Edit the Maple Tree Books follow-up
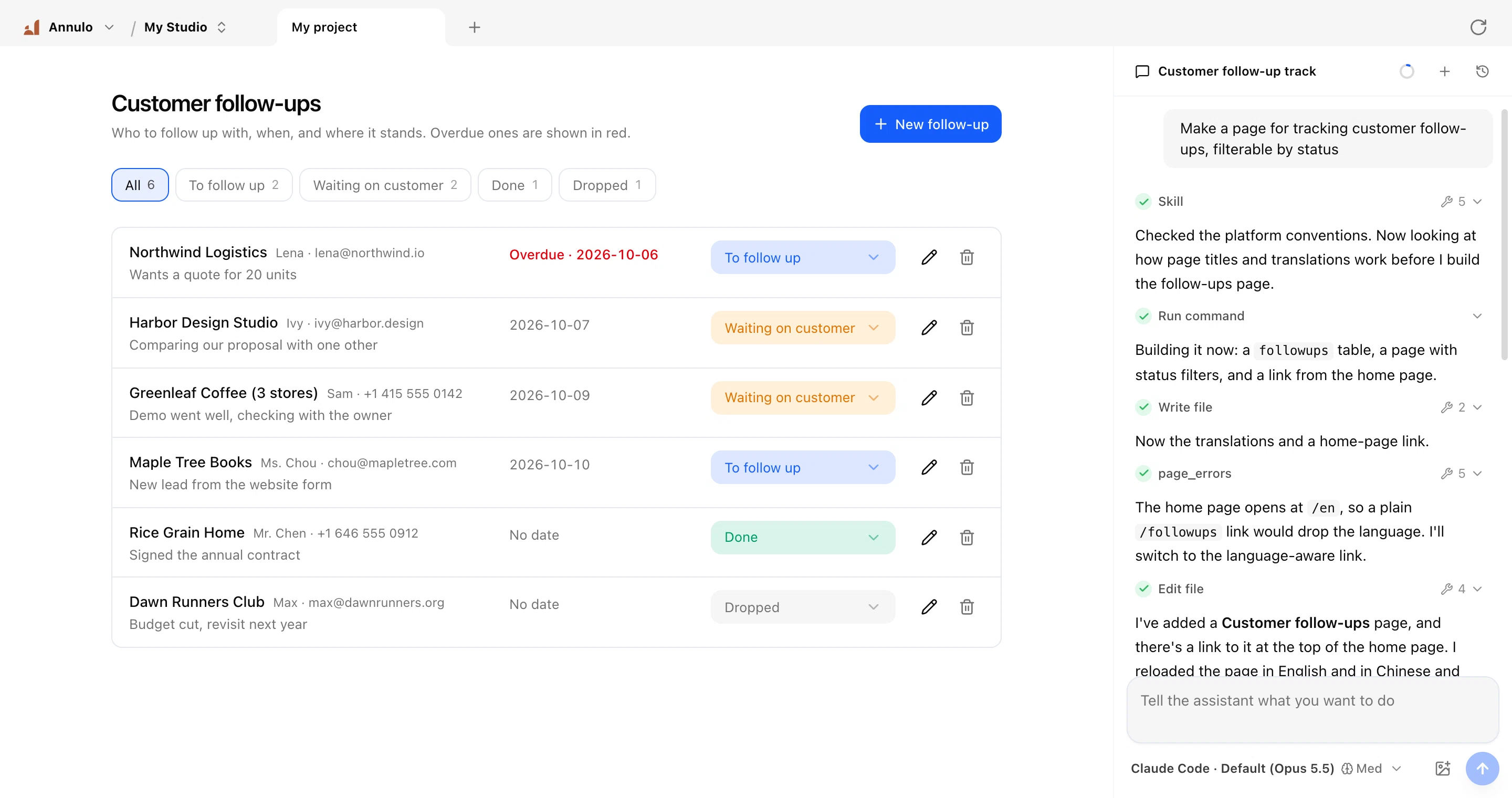This screenshot has height=798, width=1512. (x=929, y=467)
